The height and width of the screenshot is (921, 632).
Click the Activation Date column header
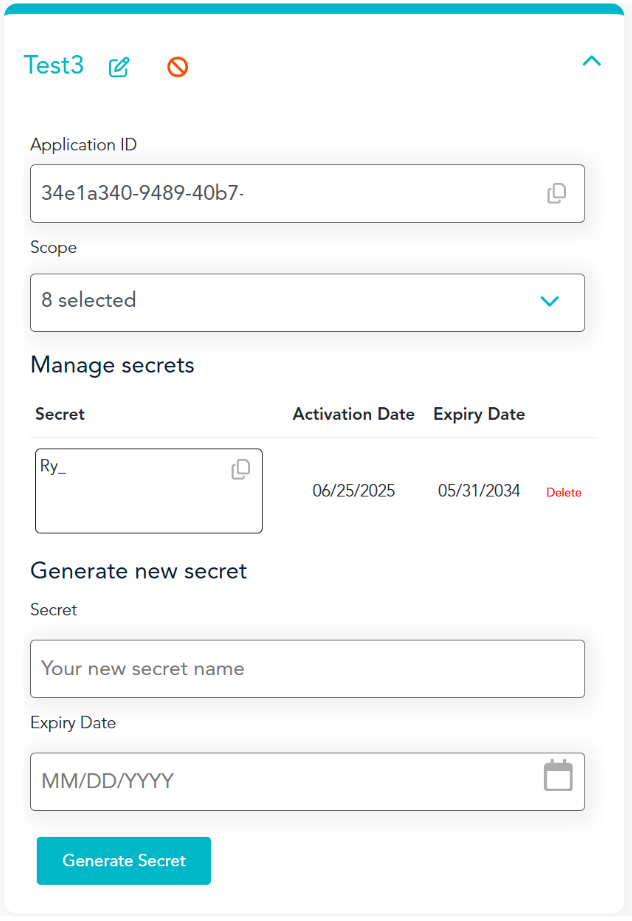pos(353,414)
